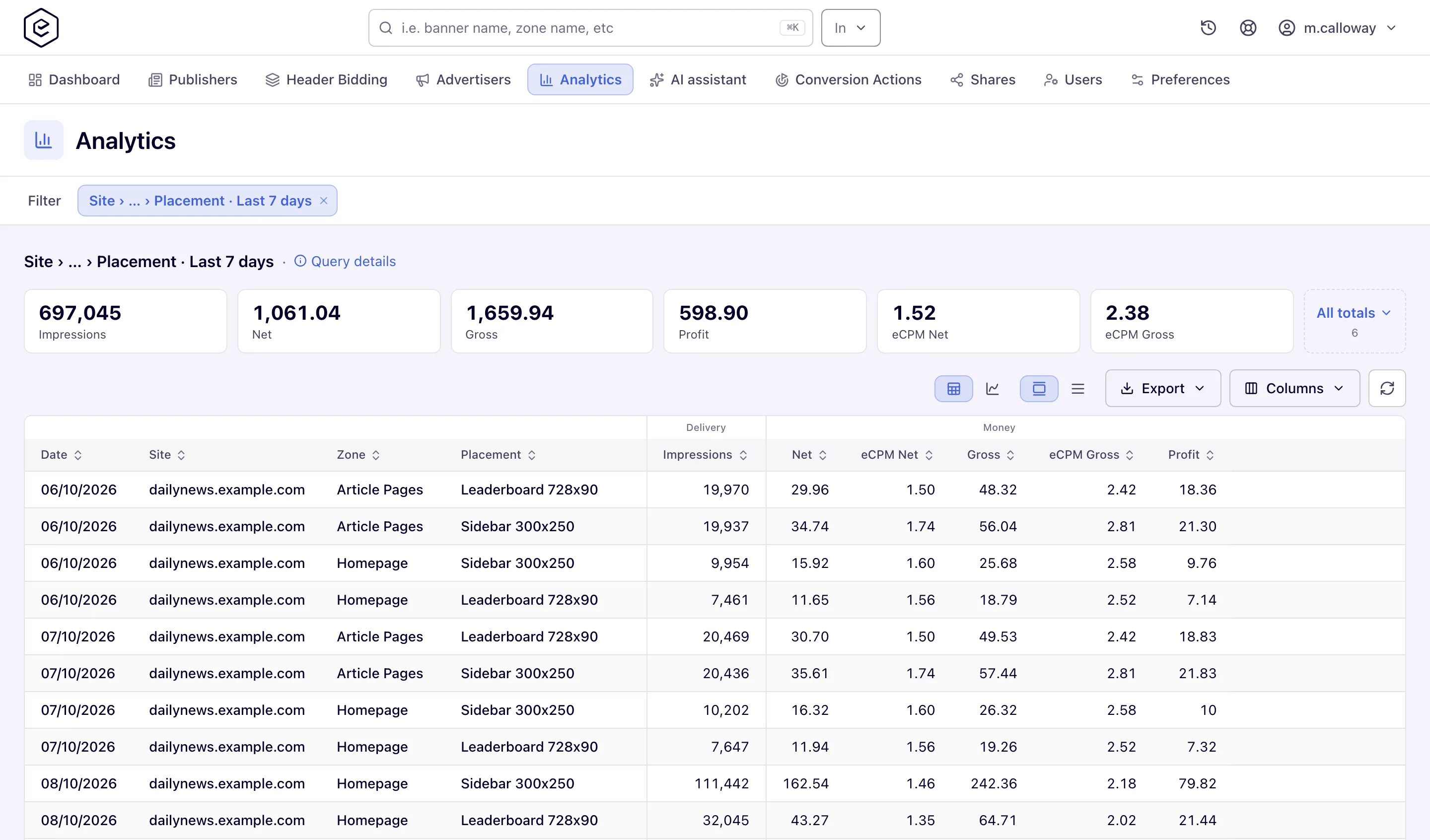Click the eCPM Gross total card 2.38
The image size is (1430, 840).
1192,321
